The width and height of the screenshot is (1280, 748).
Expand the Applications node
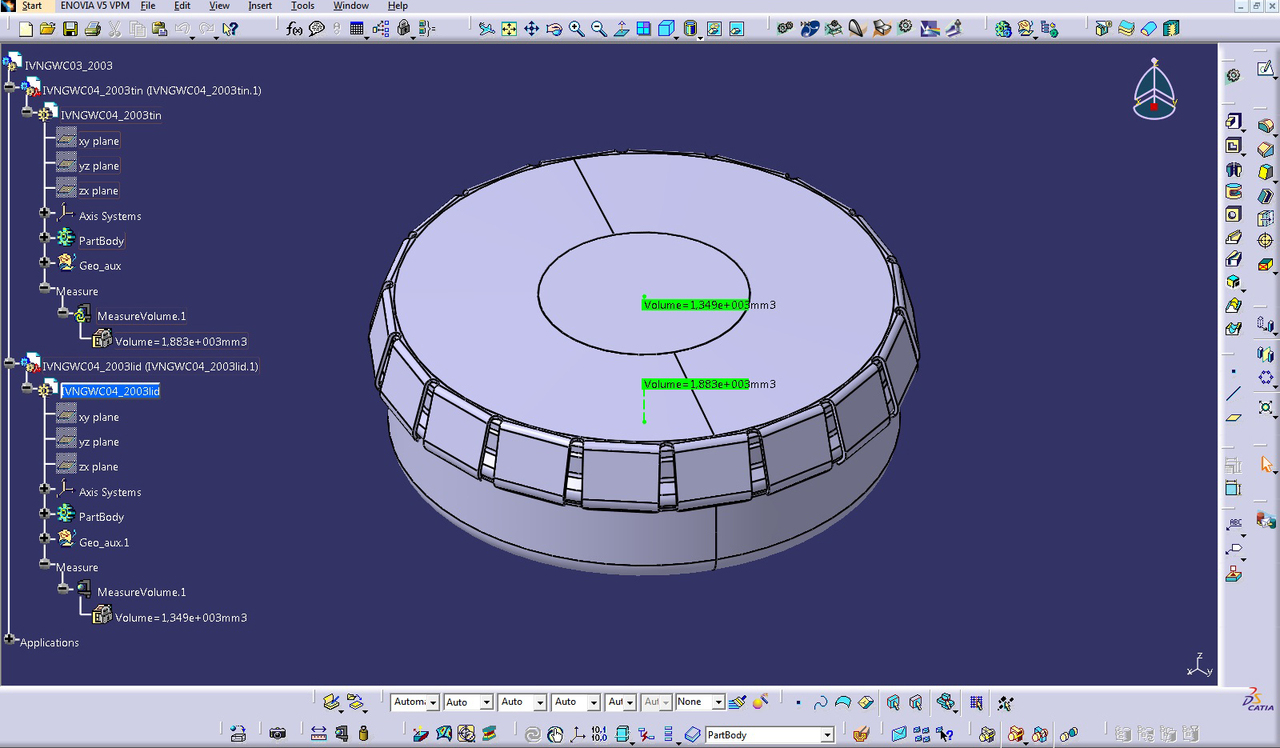[x=9, y=639]
